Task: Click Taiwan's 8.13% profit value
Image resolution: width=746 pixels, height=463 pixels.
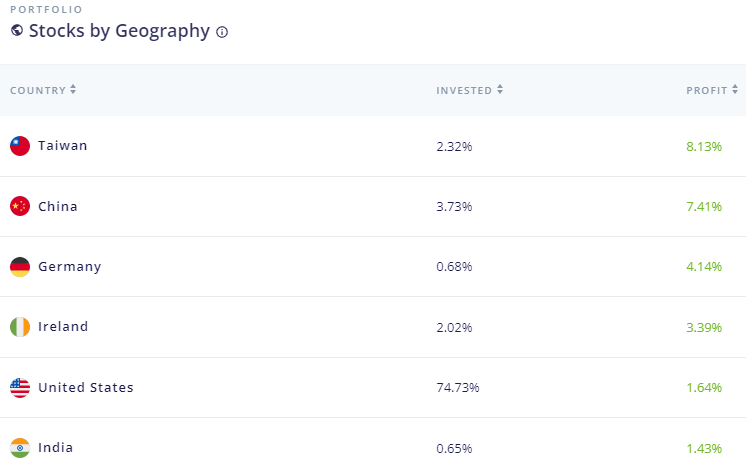Action: (703, 146)
